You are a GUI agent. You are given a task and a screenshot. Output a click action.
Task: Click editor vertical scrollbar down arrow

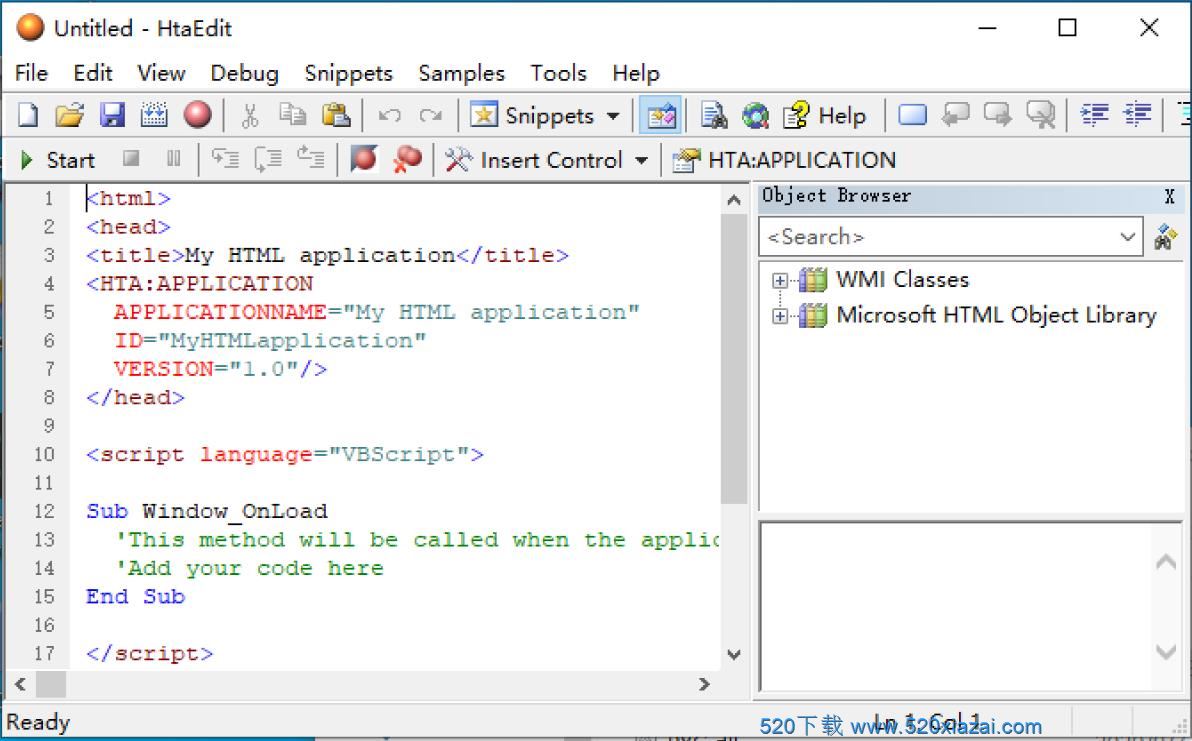point(734,654)
